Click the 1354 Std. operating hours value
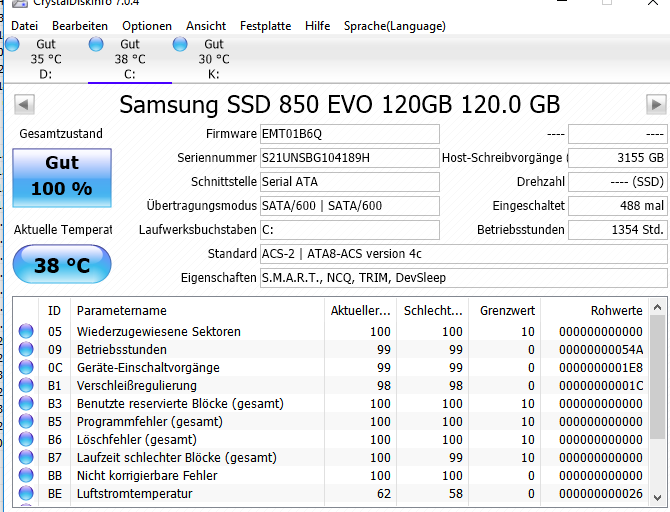The width and height of the screenshot is (670, 512). tap(617, 230)
